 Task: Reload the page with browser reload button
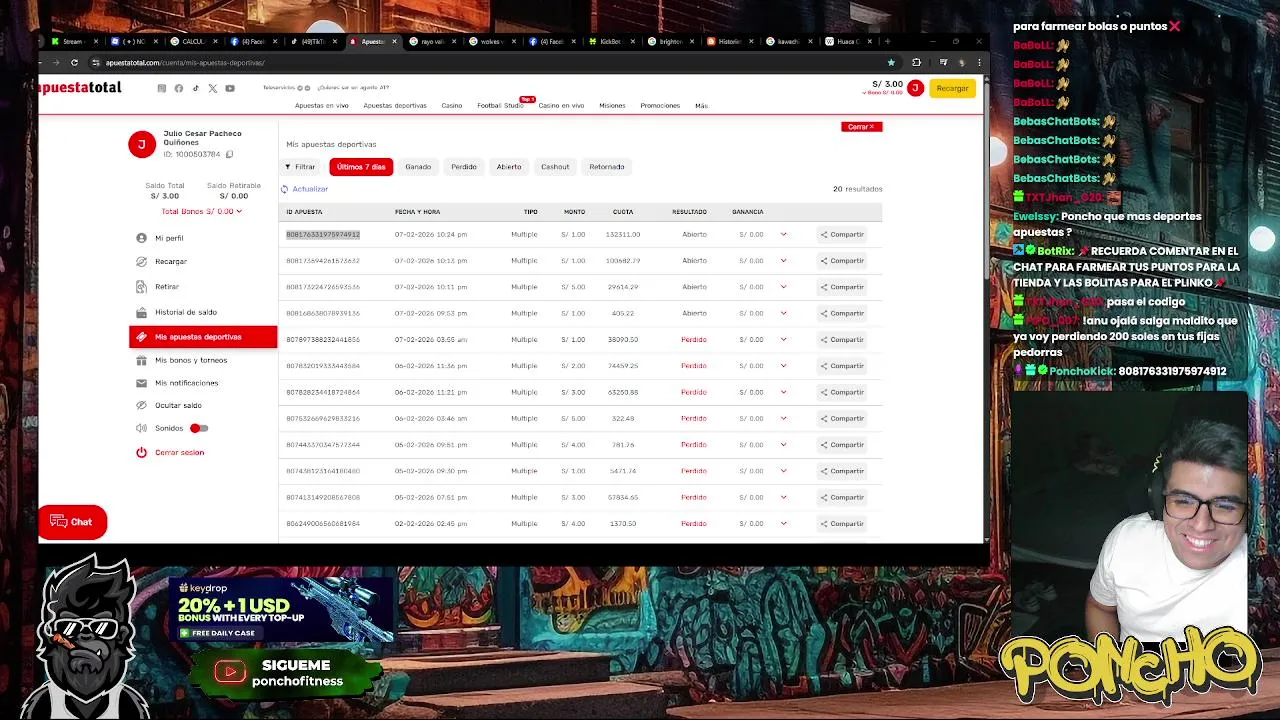(x=74, y=62)
